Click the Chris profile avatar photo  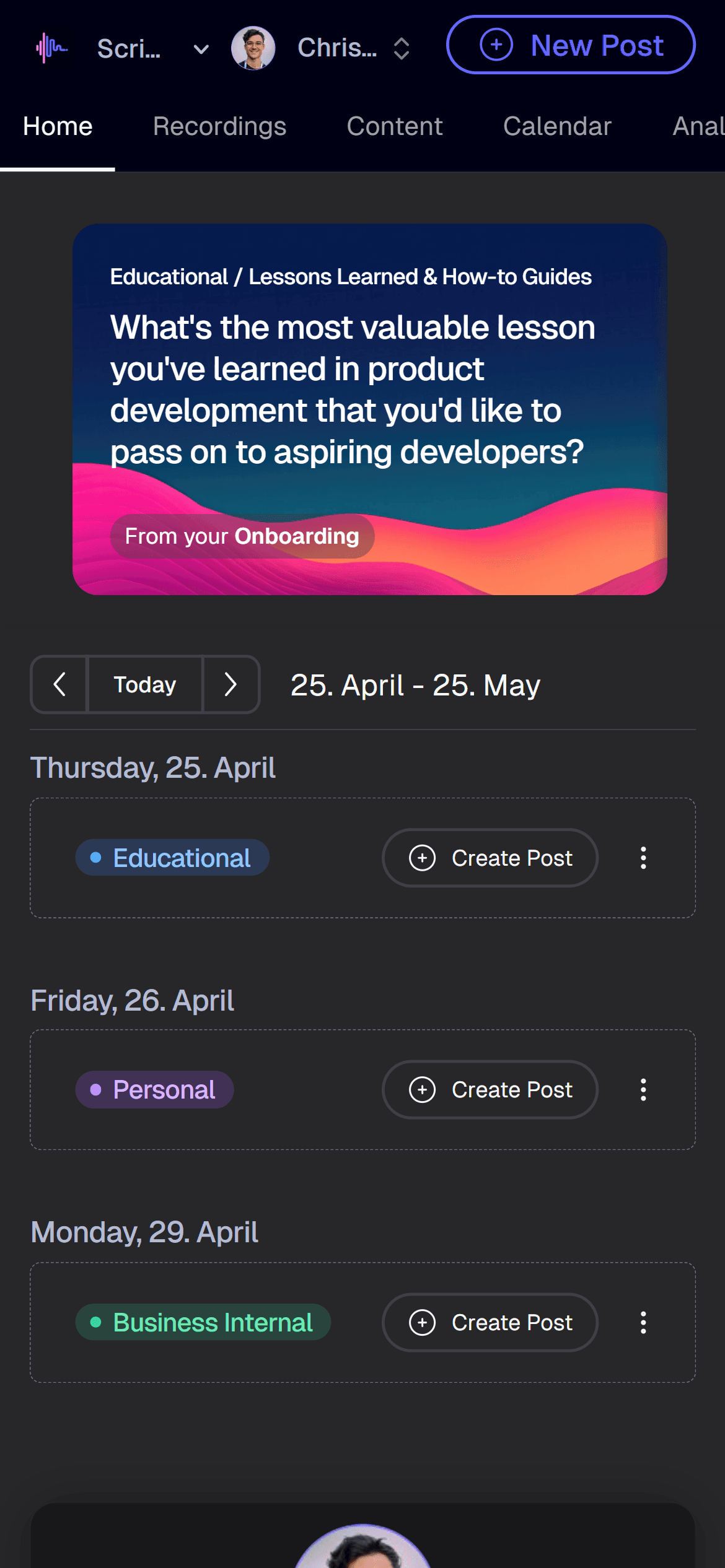click(253, 48)
